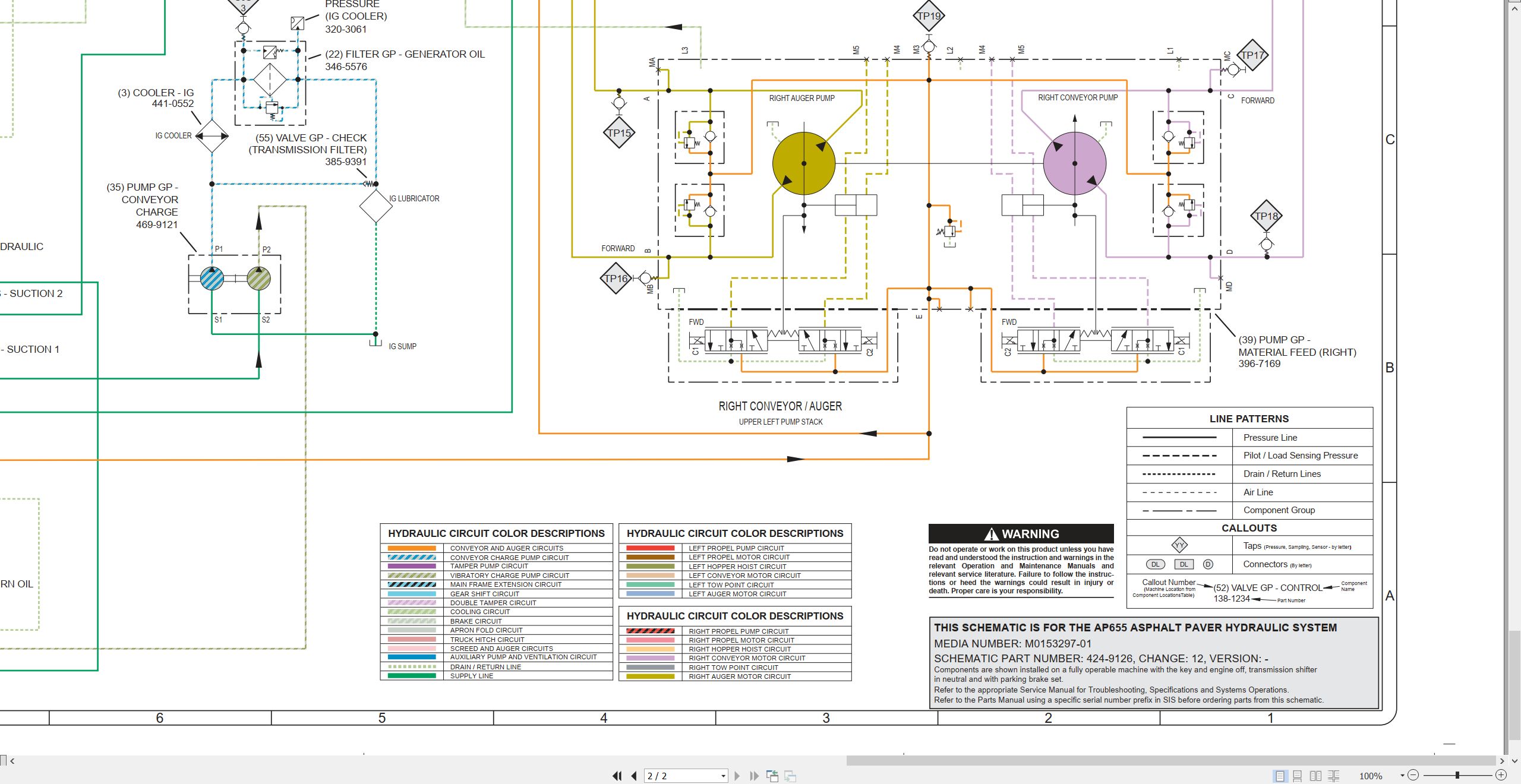Click the 100% zoom value

[1371, 776]
